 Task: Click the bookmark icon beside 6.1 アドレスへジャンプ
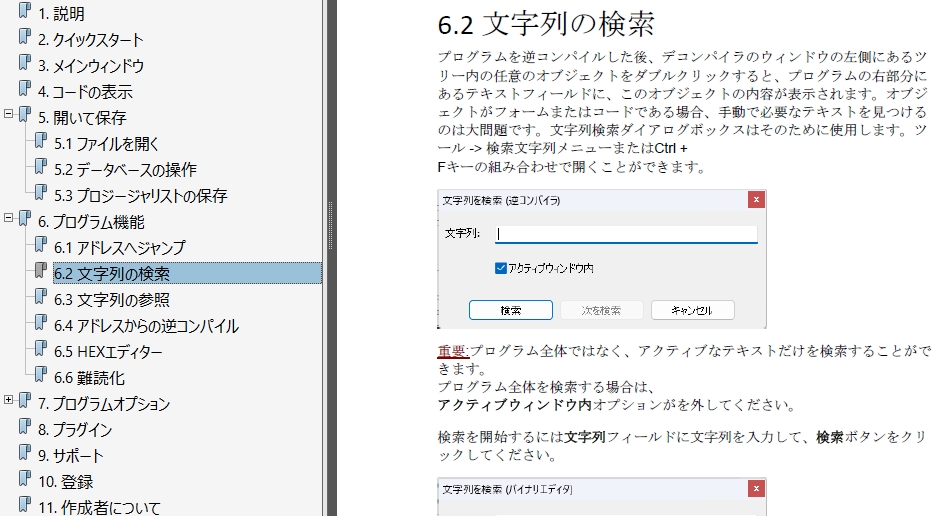point(40,245)
